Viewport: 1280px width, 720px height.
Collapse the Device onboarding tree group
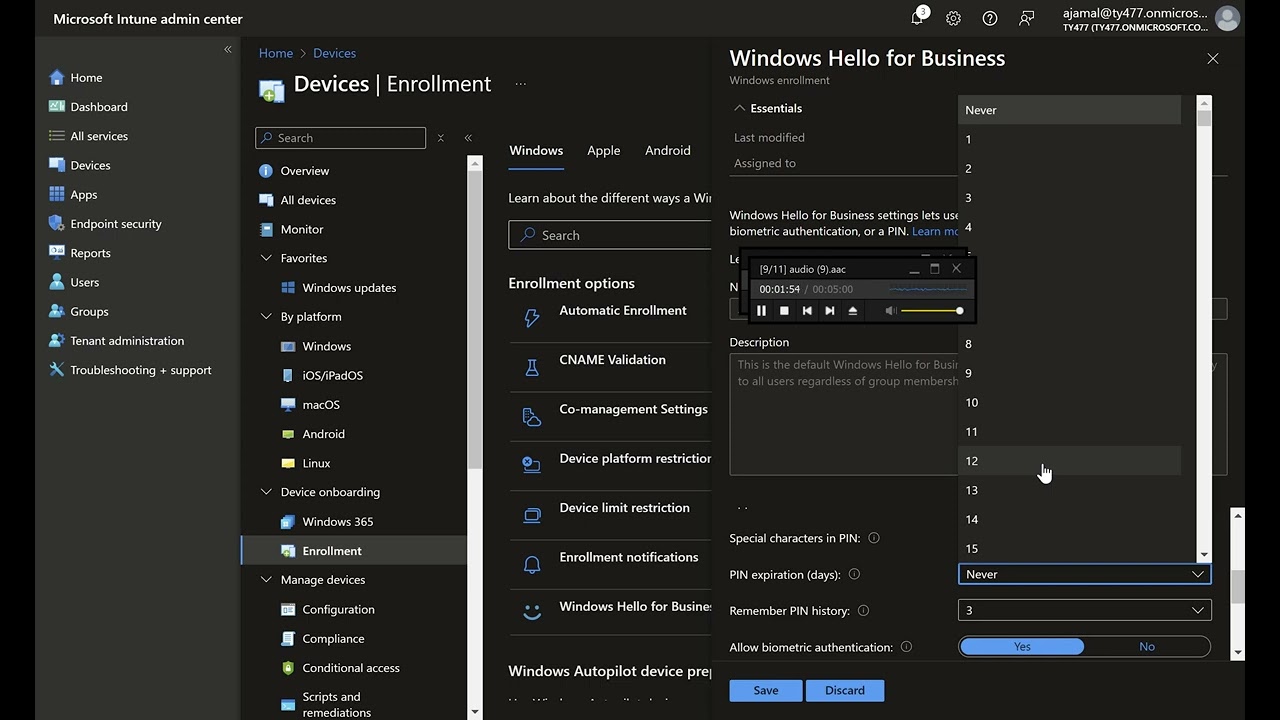[266, 492]
